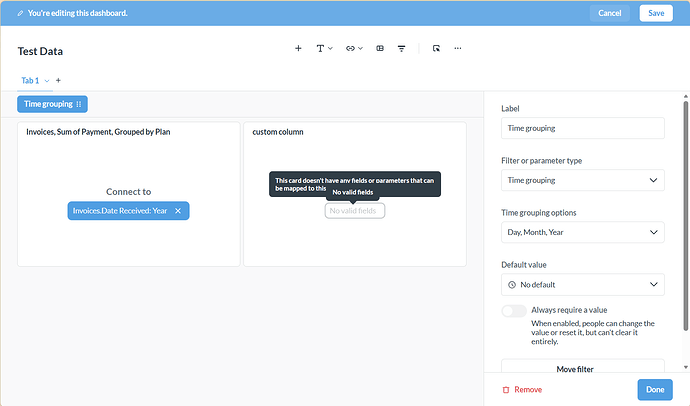Click the Label input field

[583, 128]
